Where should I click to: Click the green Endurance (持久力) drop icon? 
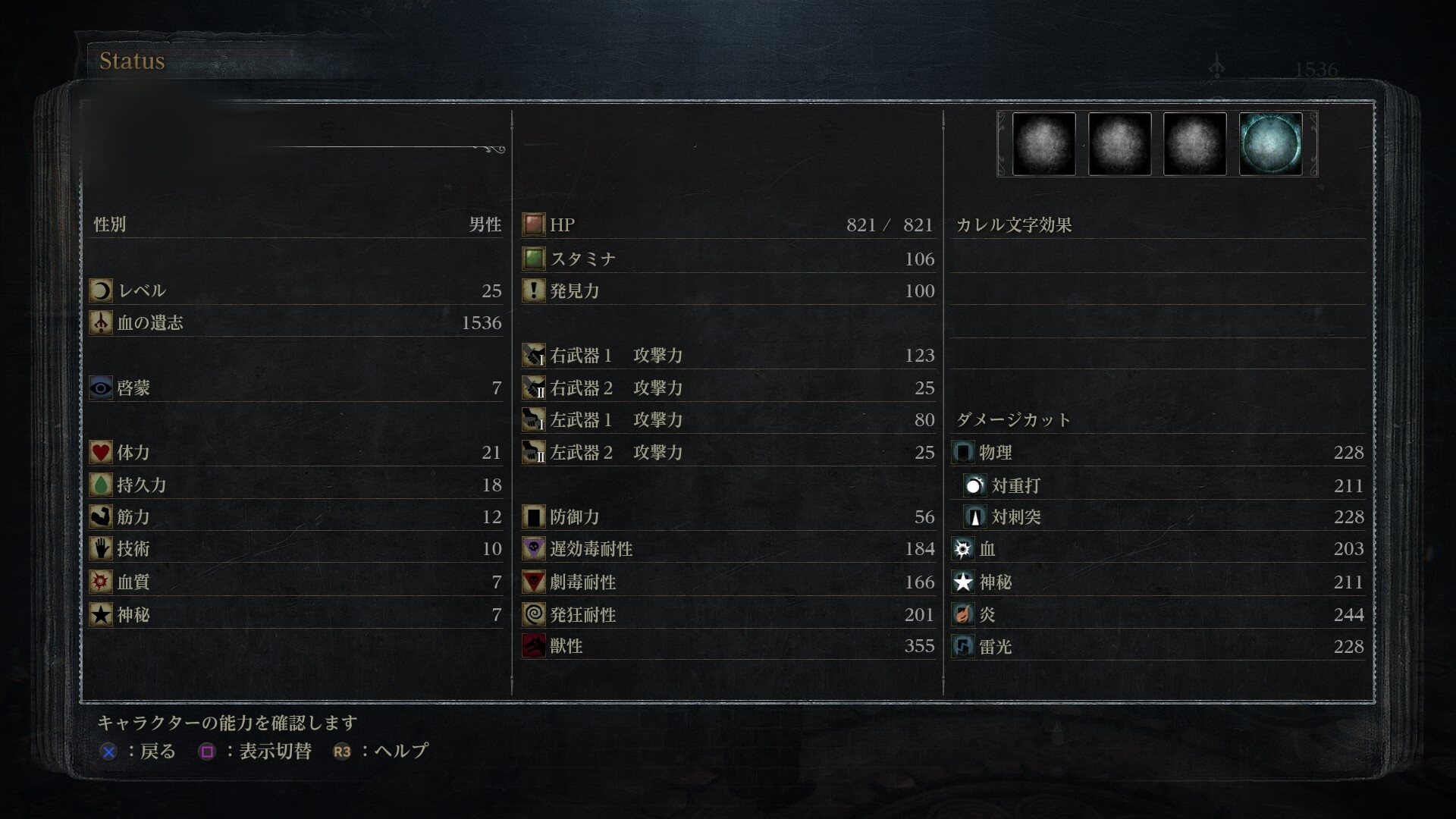pyautogui.click(x=101, y=485)
